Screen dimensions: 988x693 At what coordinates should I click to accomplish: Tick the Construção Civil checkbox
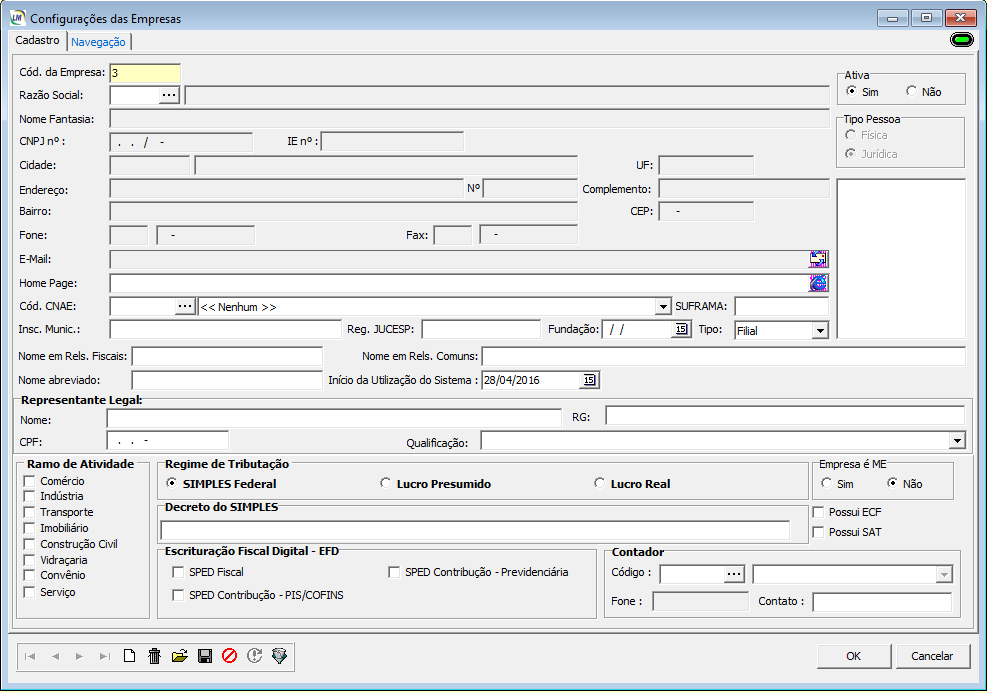tap(29, 544)
